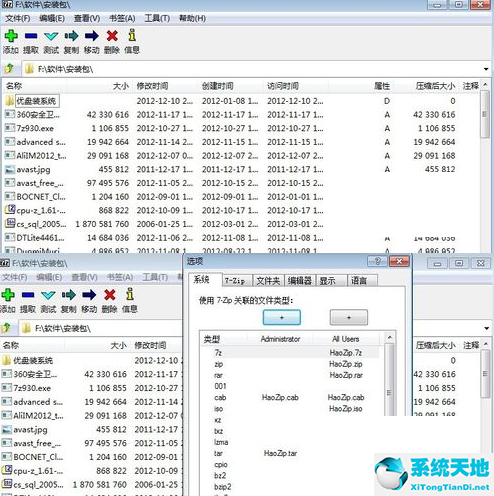
Task: Click the Add (添加) icon in top window
Action: [x=11, y=36]
